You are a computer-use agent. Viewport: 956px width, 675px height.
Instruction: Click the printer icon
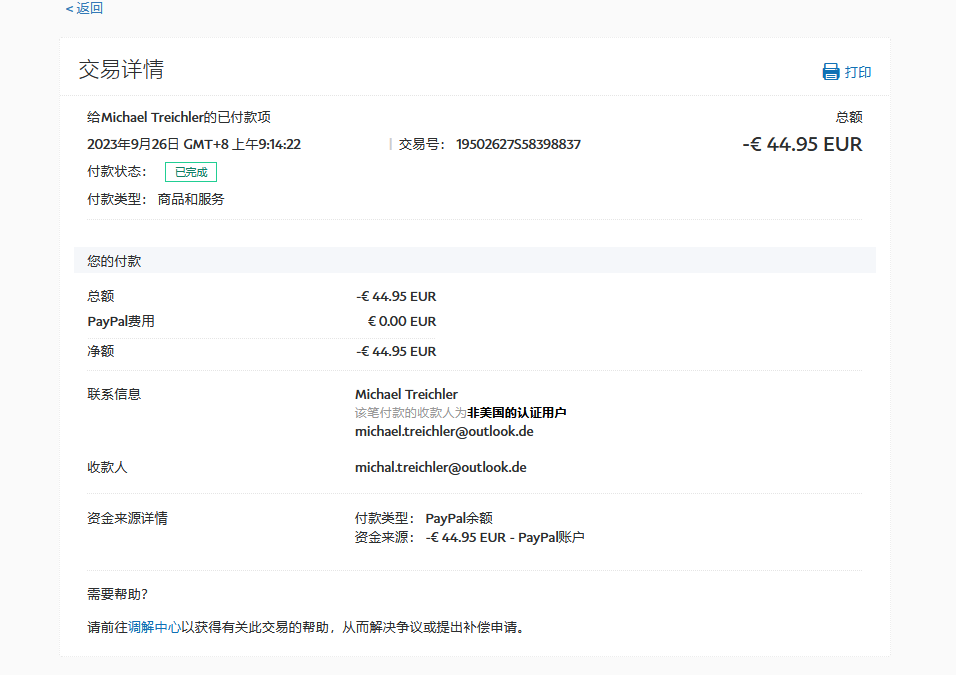point(830,72)
